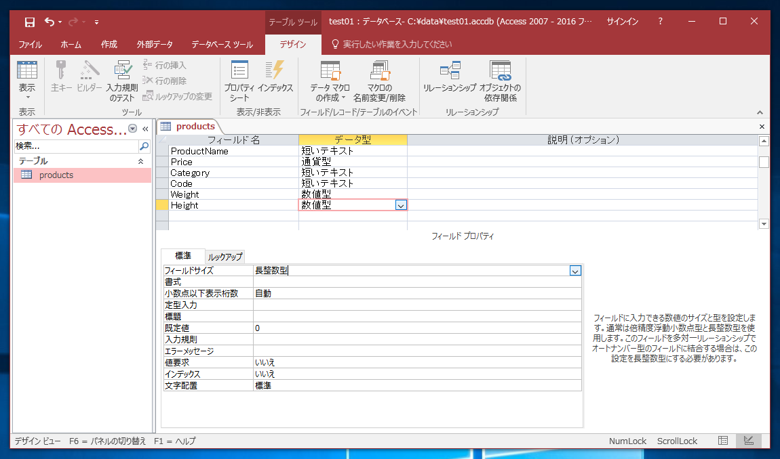Open the リレーションシップ relationships window

tap(450, 76)
